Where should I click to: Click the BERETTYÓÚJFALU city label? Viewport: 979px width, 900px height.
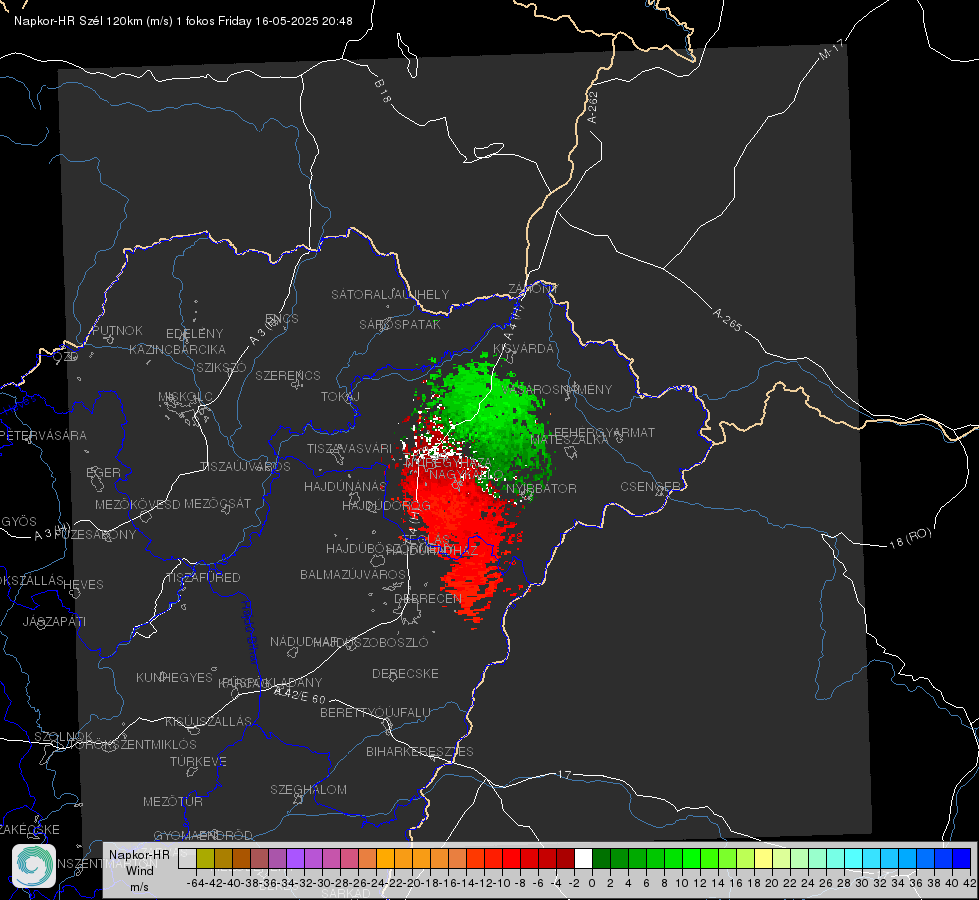tap(375, 712)
